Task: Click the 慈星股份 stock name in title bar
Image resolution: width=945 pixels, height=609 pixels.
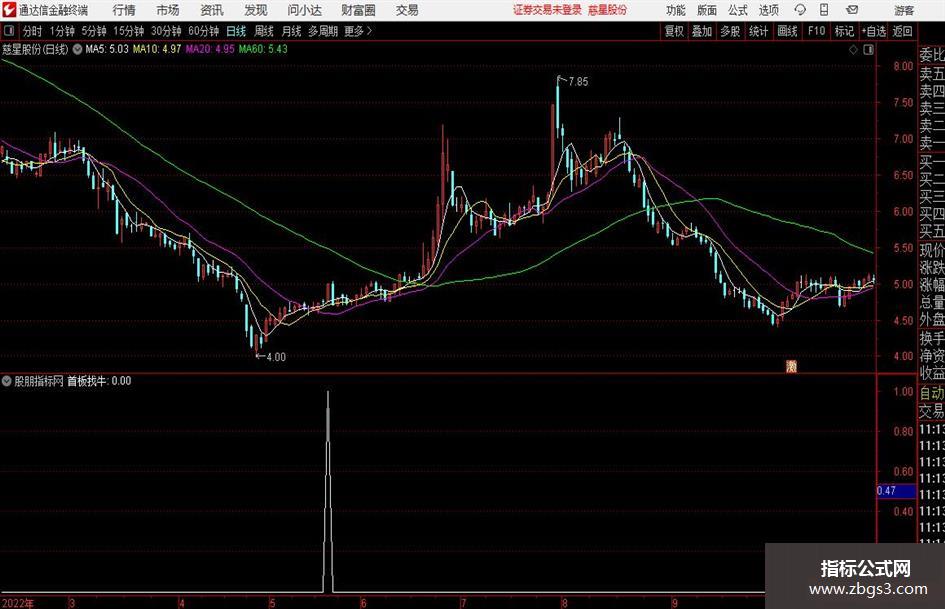Action: [608, 10]
